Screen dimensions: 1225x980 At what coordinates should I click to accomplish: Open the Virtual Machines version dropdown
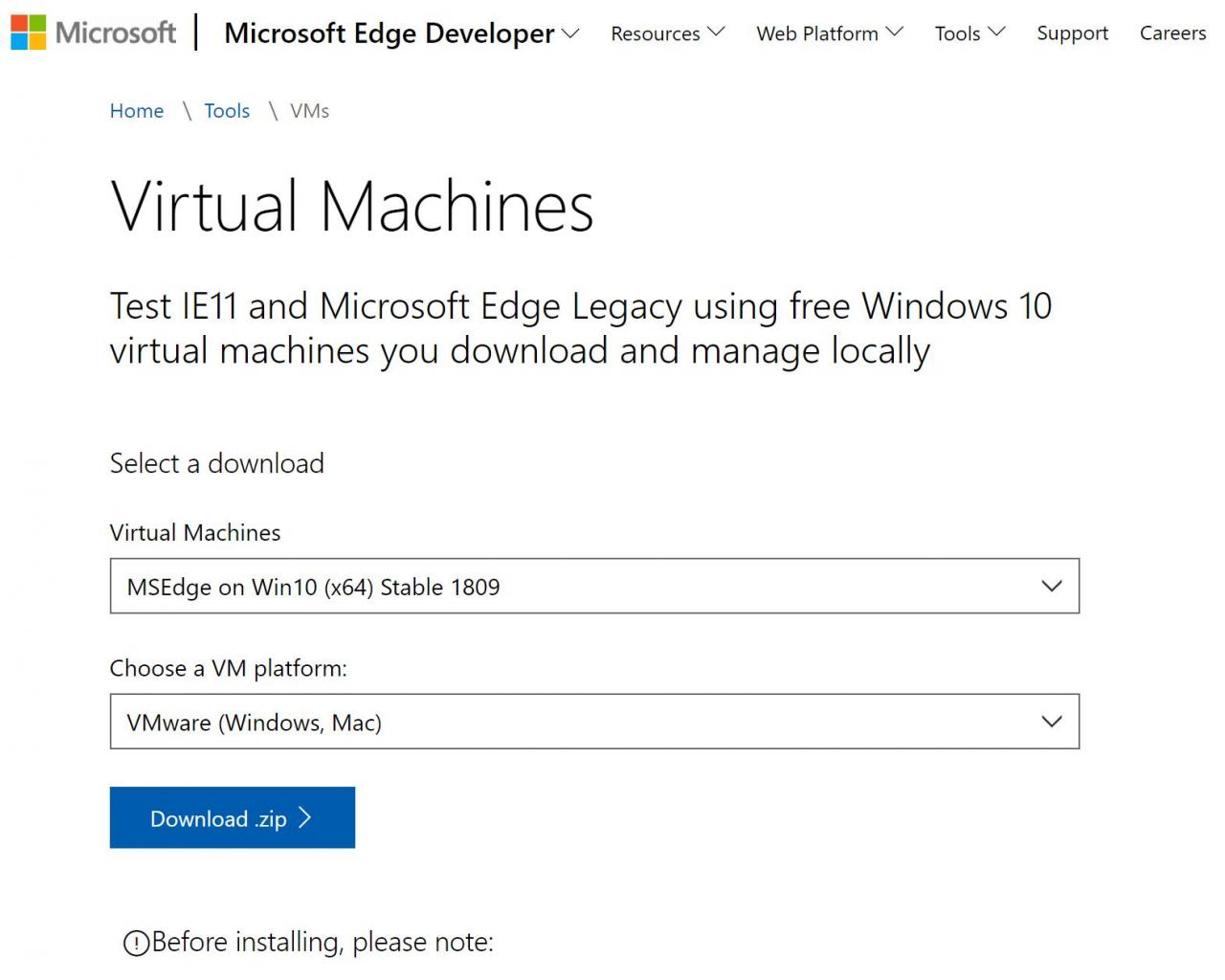pos(594,586)
